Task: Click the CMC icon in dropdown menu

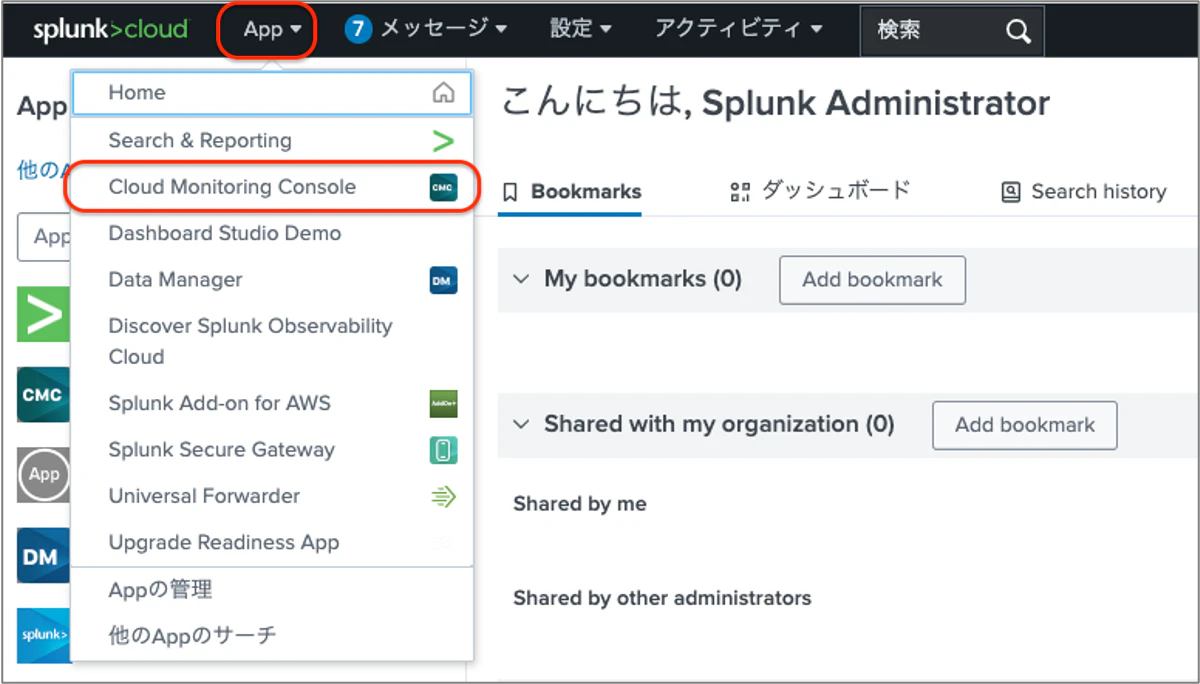Action: (443, 187)
